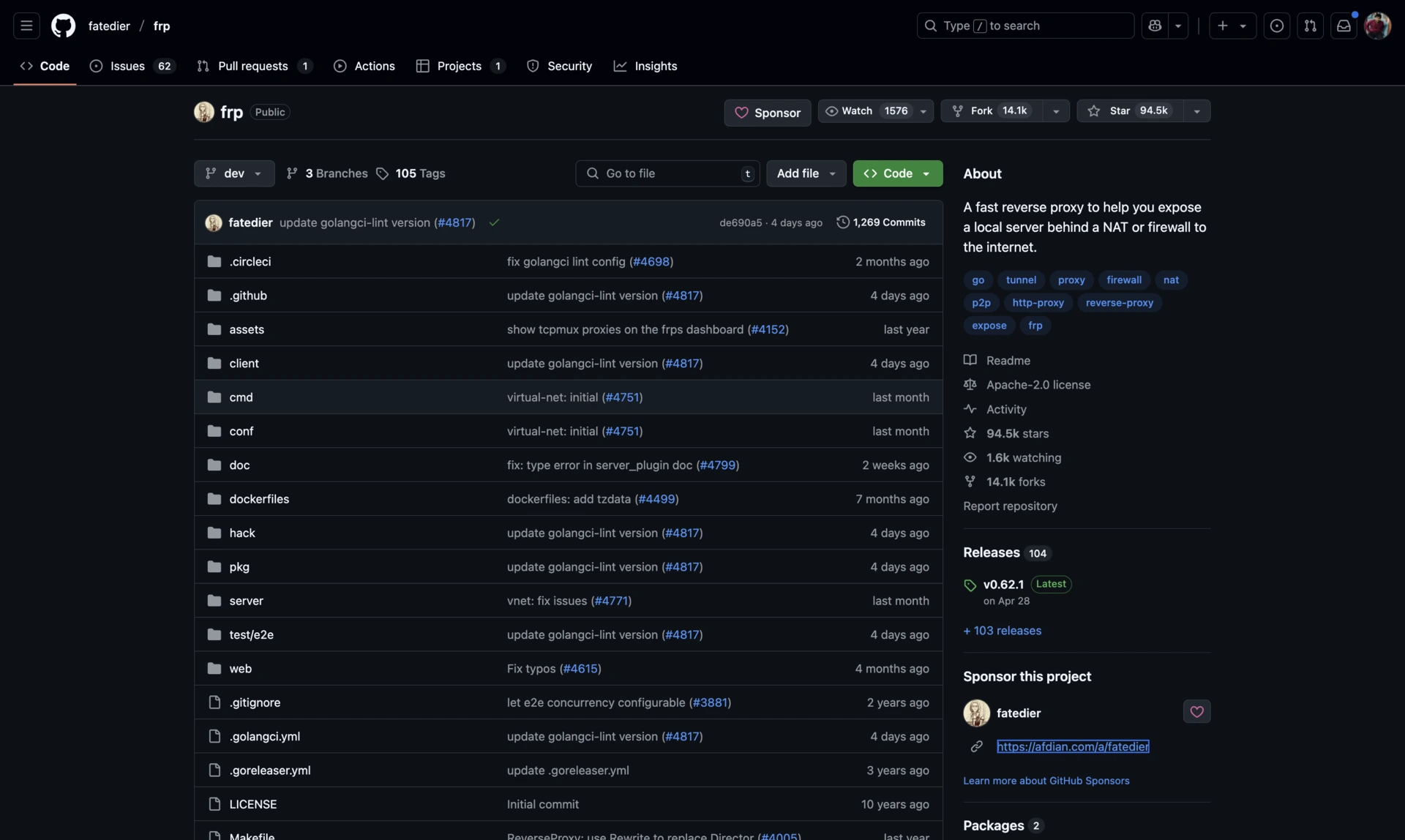The width and height of the screenshot is (1405, 840).
Task: Open the notifications inbox icon
Action: click(1344, 26)
